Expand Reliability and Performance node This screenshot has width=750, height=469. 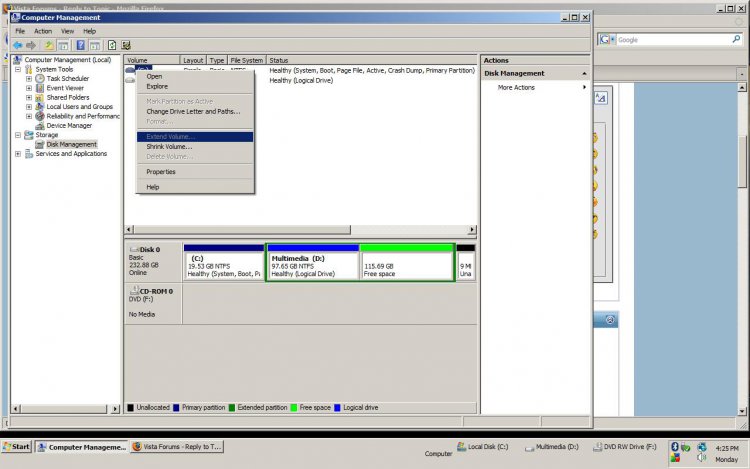[29, 116]
